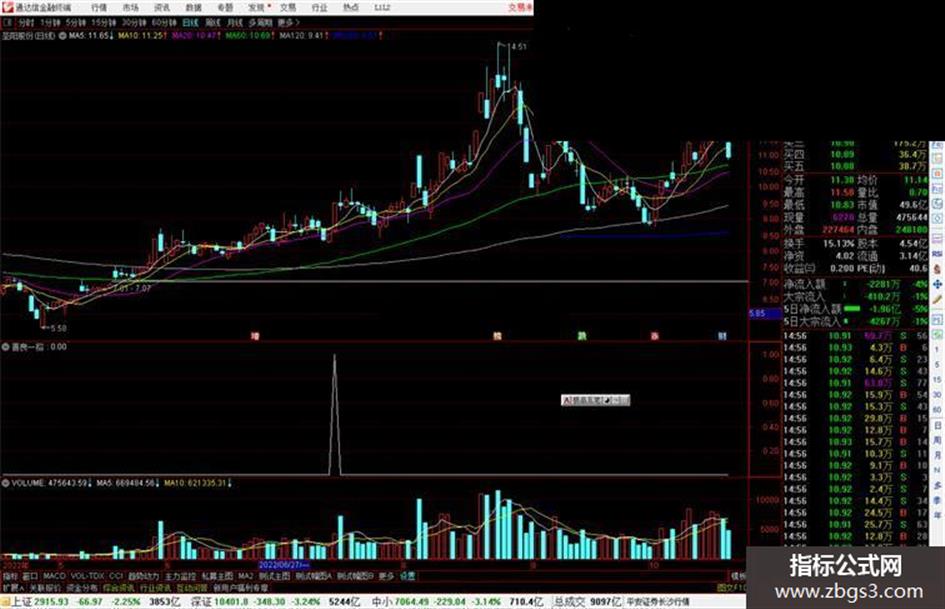Open the 行情 menu
The image size is (945, 609).
(99, 7)
